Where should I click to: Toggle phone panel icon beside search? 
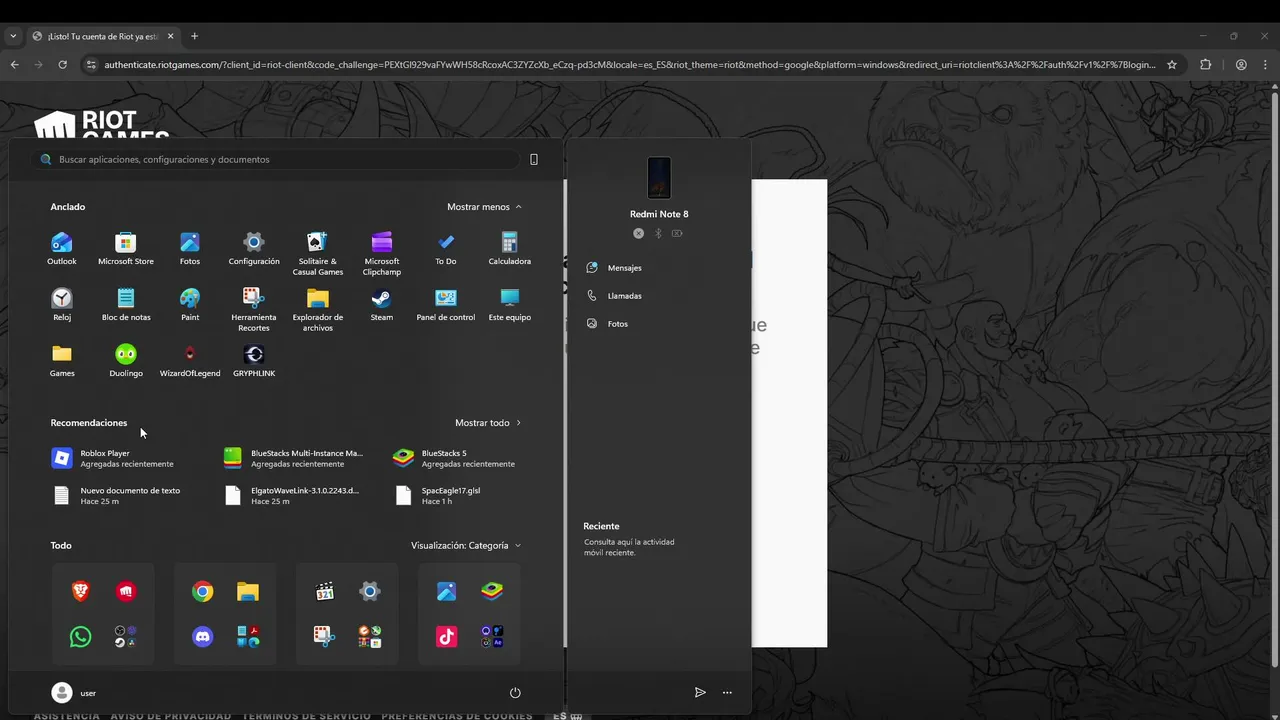click(534, 159)
